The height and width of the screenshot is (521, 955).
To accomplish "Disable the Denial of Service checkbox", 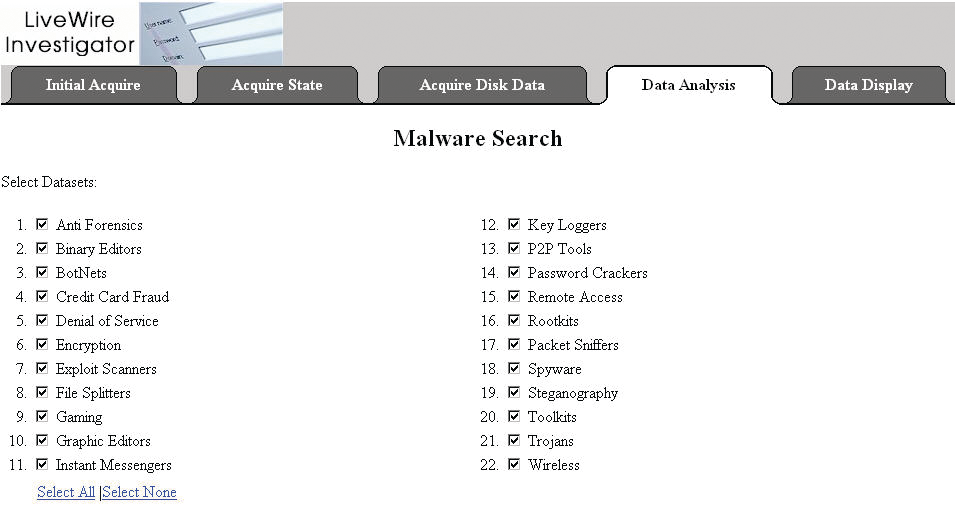I will (42, 320).
